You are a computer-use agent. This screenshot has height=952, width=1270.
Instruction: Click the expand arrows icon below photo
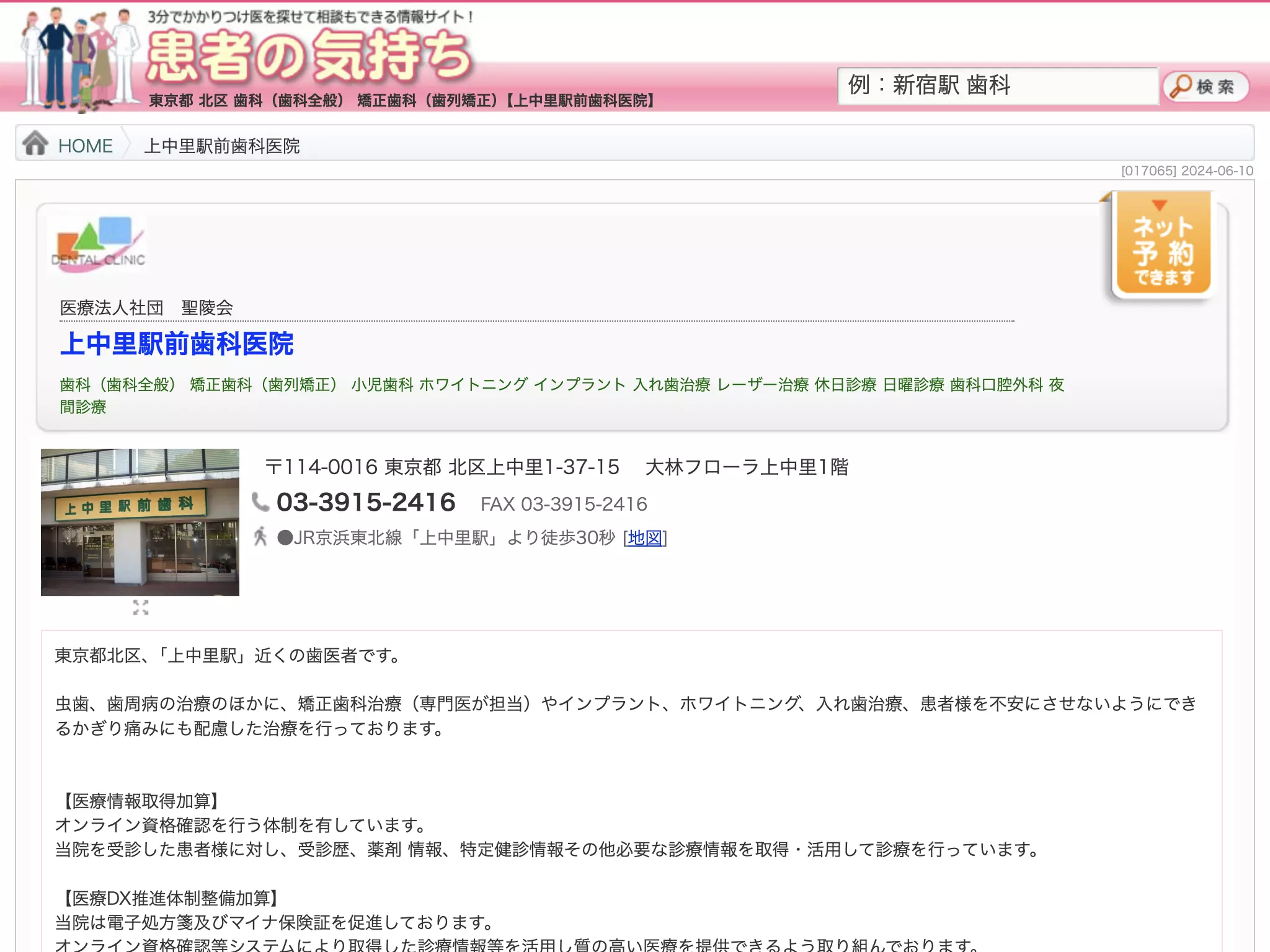click(141, 607)
